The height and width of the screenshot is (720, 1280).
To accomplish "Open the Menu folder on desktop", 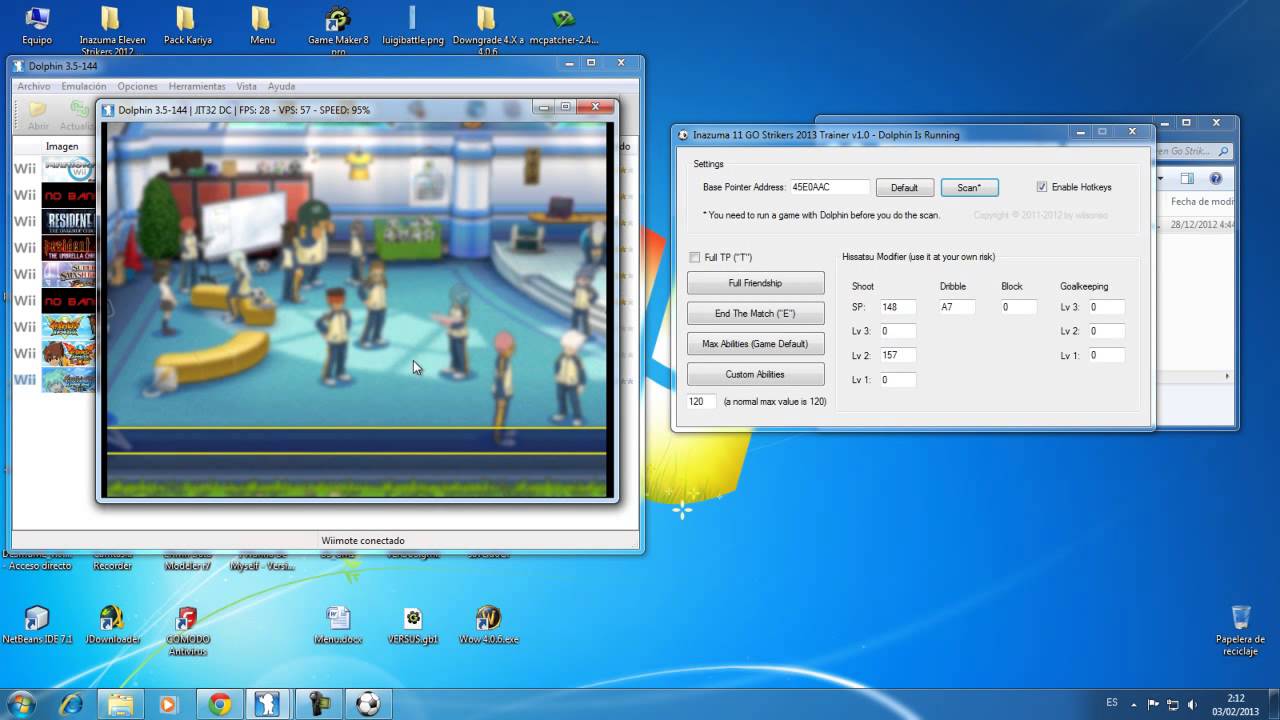I will point(262,26).
